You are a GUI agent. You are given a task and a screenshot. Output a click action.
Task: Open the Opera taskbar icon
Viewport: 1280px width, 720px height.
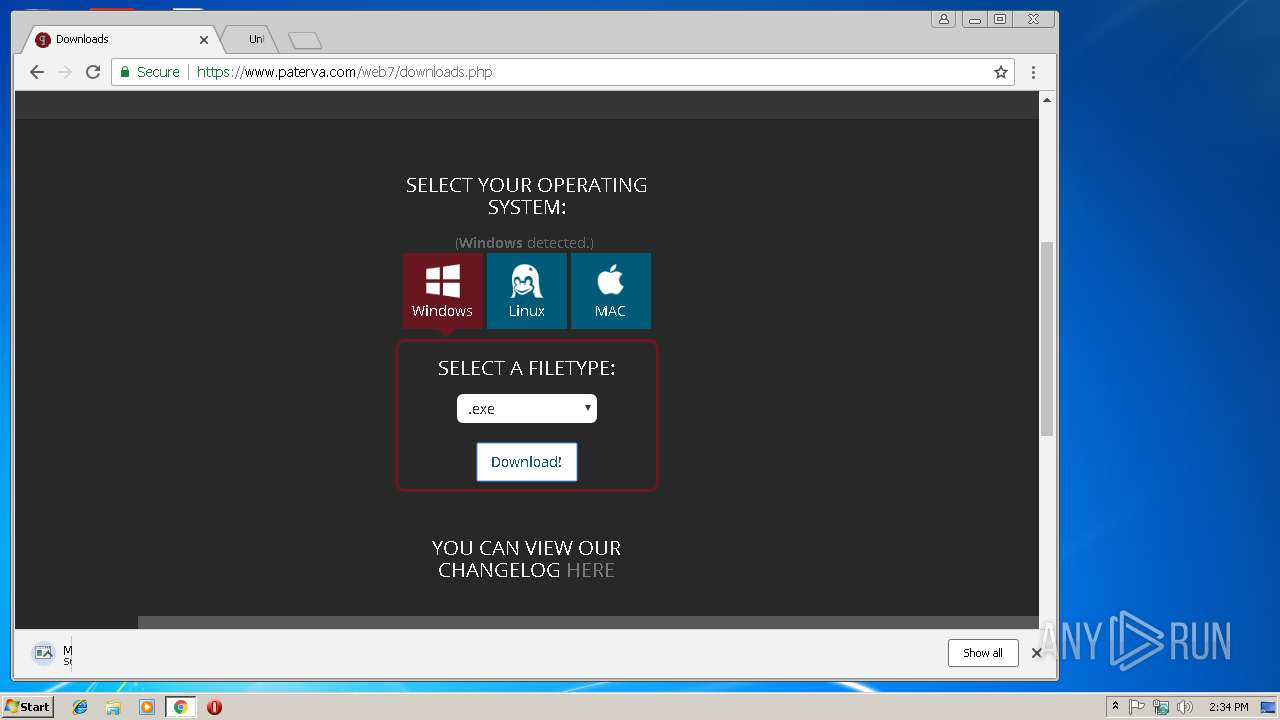pyautogui.click(x=214, y=707)
